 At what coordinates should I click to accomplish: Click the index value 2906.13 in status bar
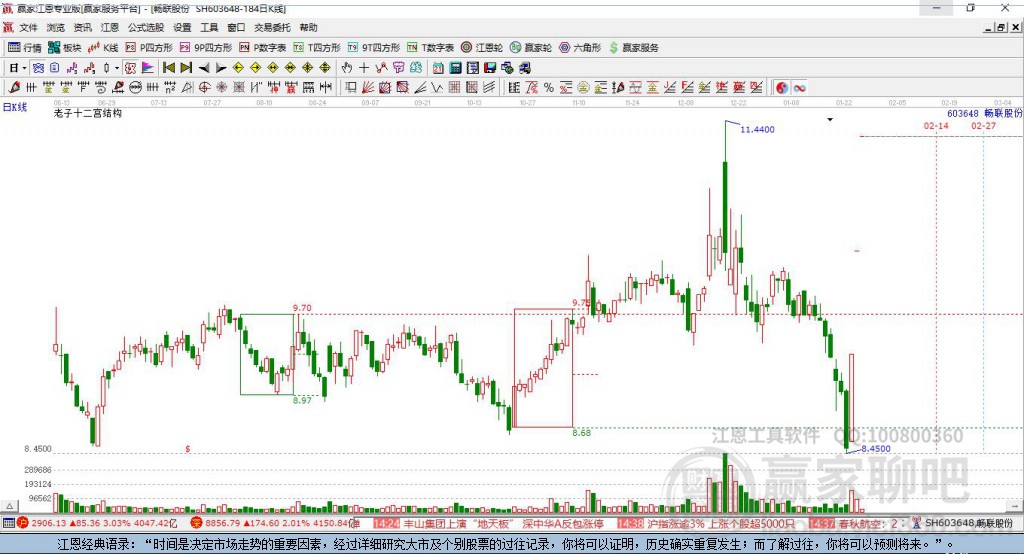[x=49, y=523]
